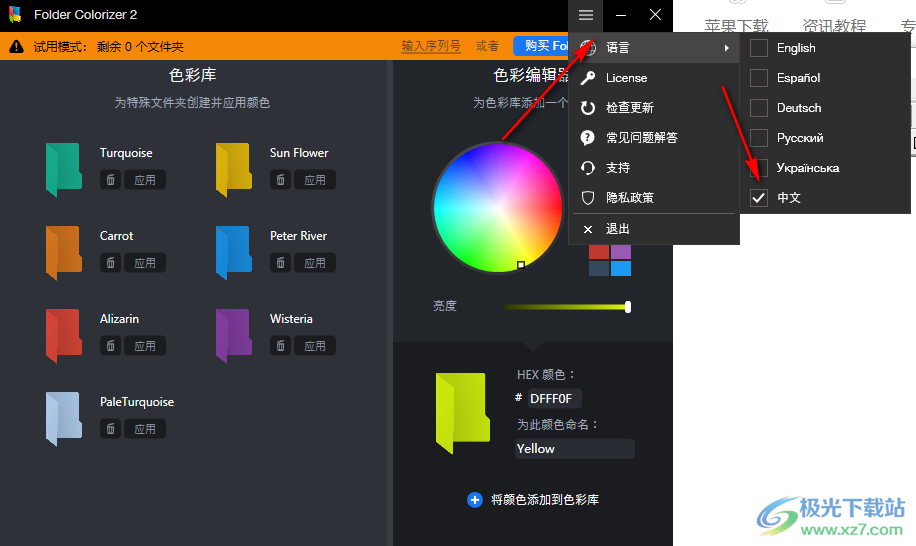Image resolution: width=916 pixels, height=546 pixels.
Task: Apply the Alizarin color with 应用
Action: pos(145,346)
